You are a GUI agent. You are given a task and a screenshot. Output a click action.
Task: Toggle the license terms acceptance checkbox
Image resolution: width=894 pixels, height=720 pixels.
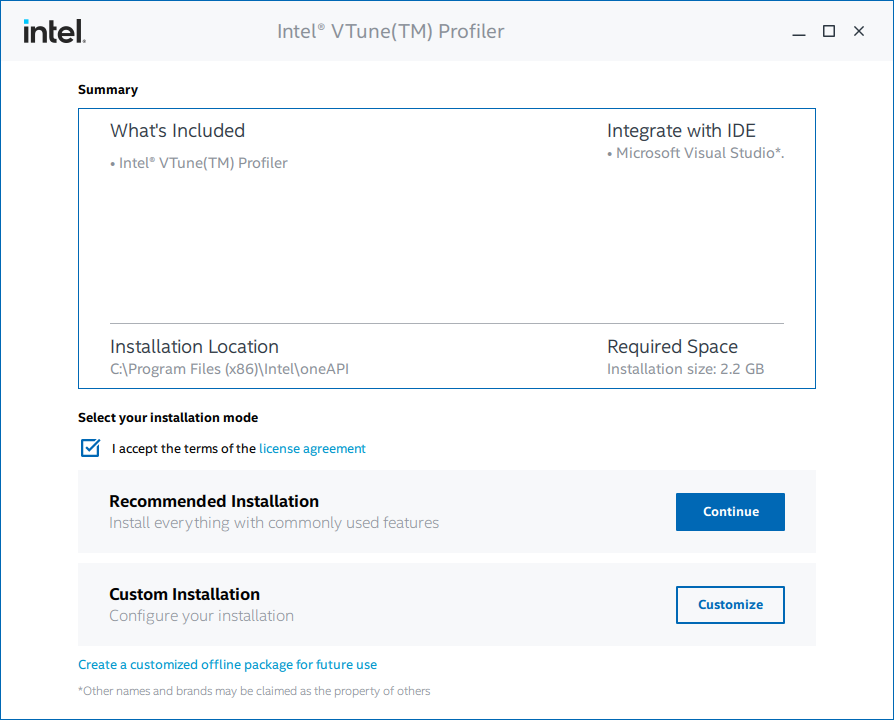(91, 448)
